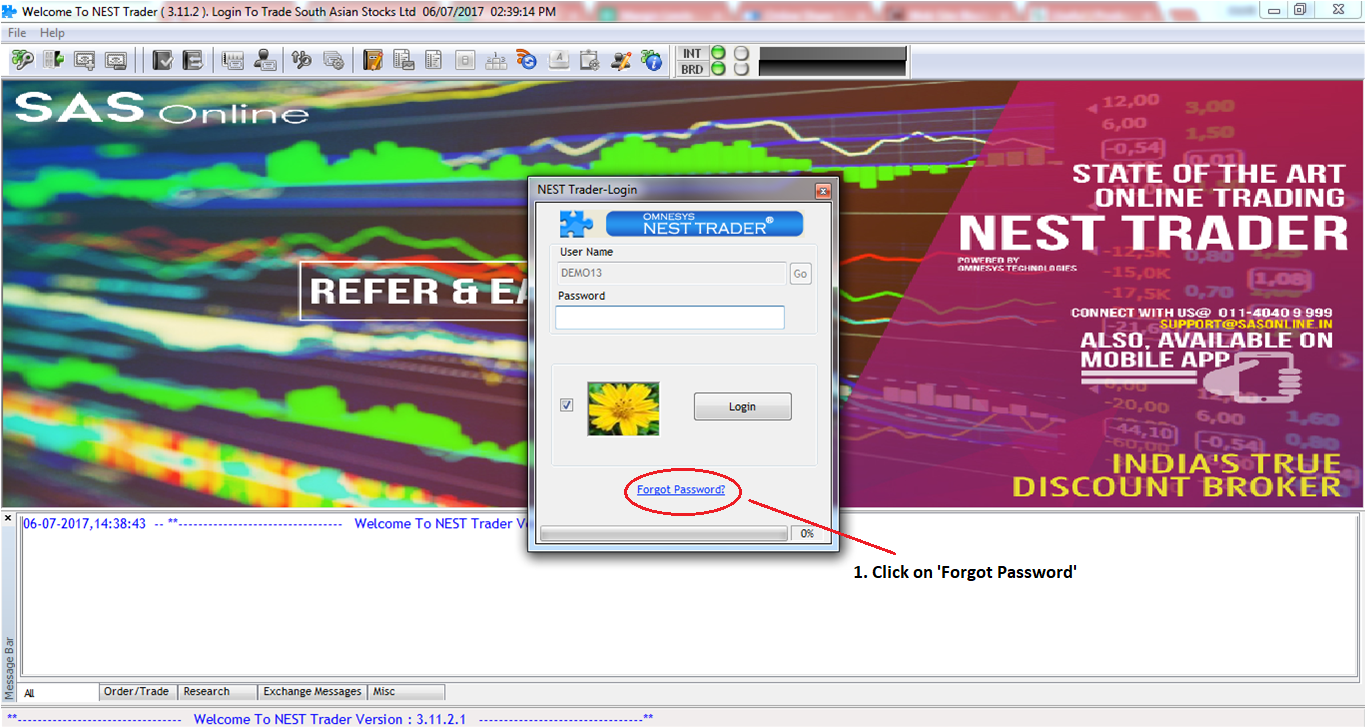Click the INT label in toolbar

[x=692, y=52]
